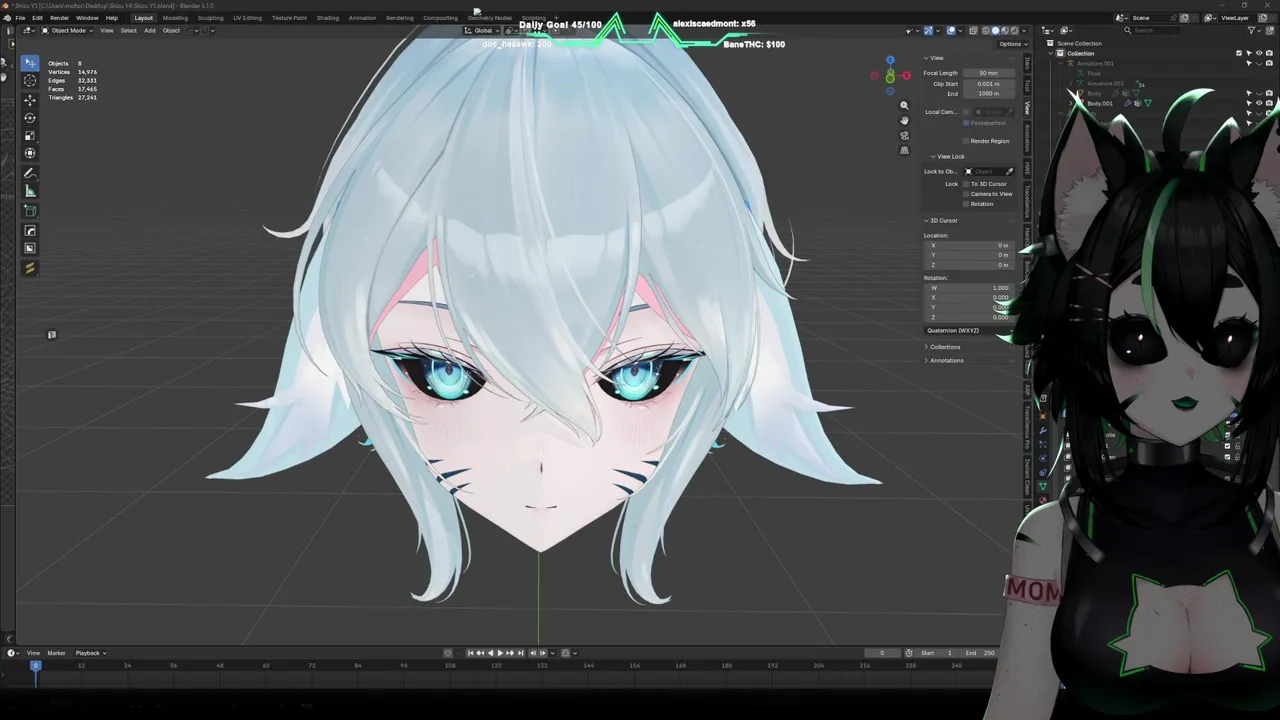1280x720 pixels.
Task: Click the timeline End frame field
Action: click(981, 653)
